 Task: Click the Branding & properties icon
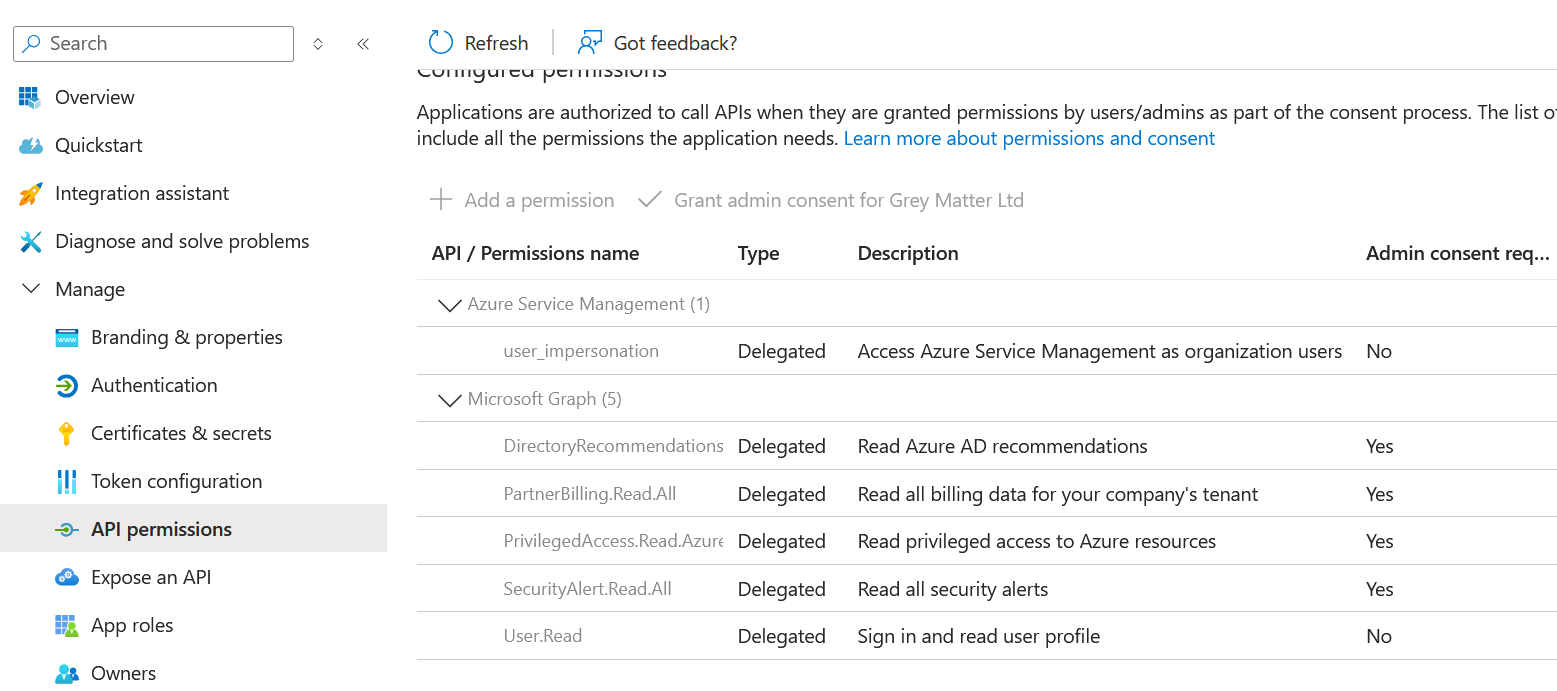tap(66, 337)
